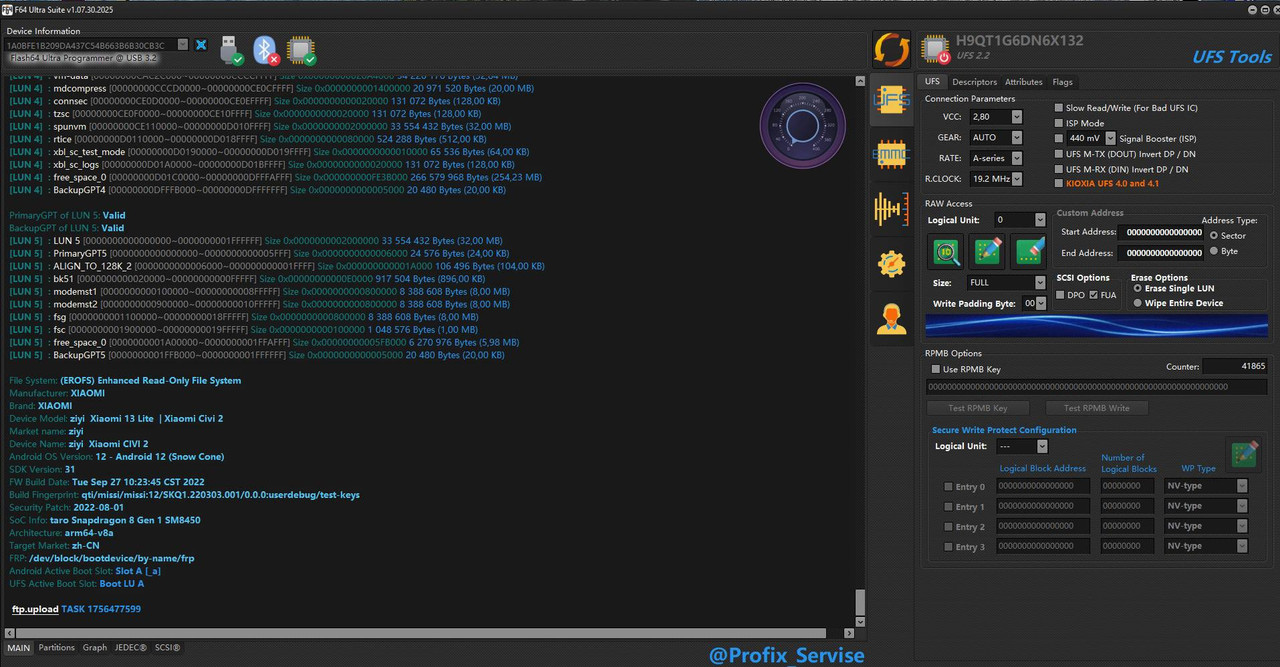Image resolution: width=1280 pixels, height=667 pixels.
Task: Click the blue disconnect X icon
Action: pyautogui.click(x=201, y=45)
